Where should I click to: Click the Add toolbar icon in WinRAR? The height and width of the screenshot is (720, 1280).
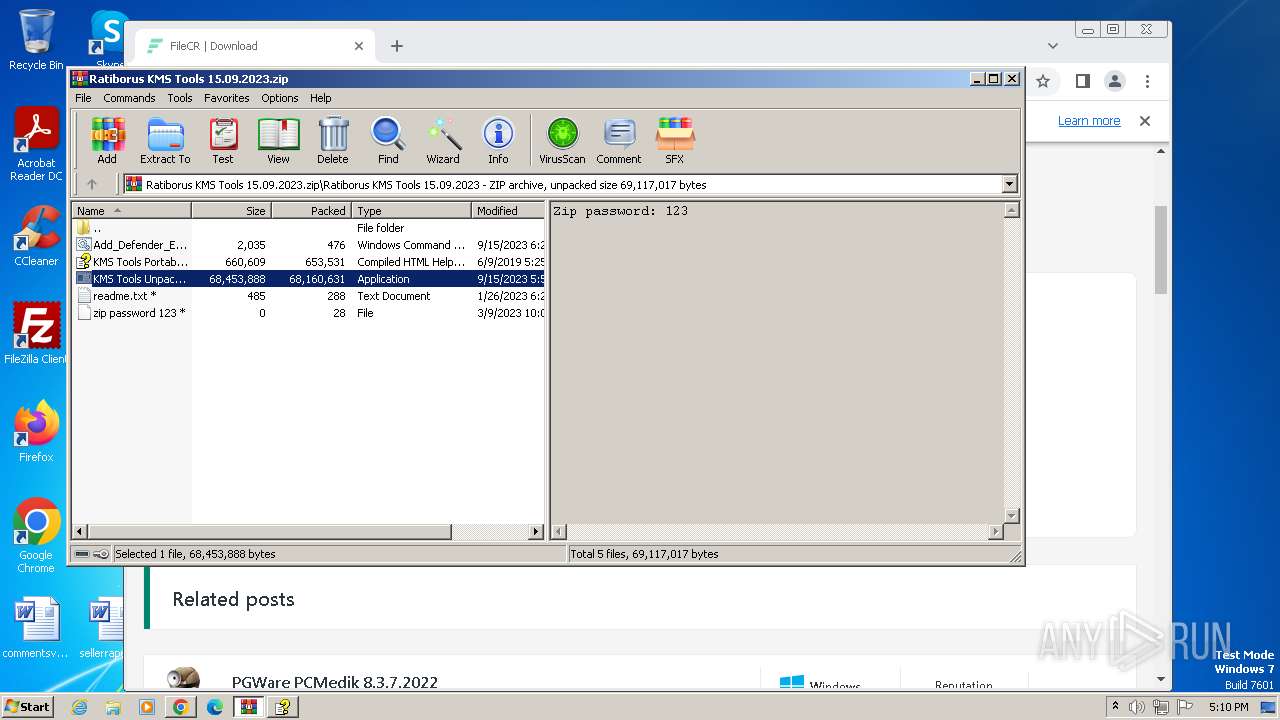[x=107, y=140]
